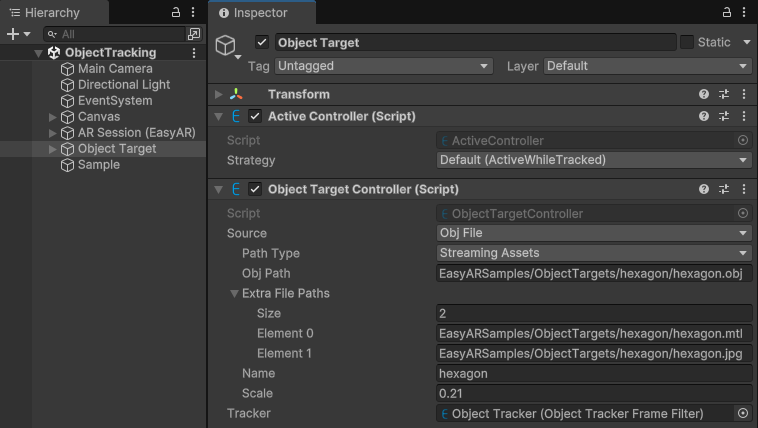Toggle the Object Target active checkbox
This screenshot has width=758, height=428.
[262, 43]
